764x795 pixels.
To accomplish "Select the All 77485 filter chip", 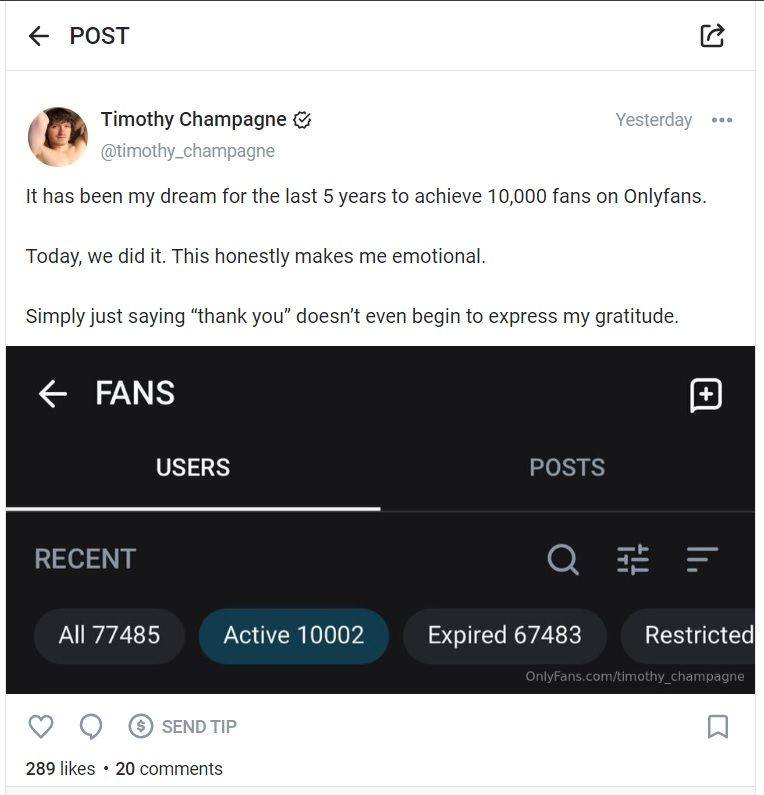I will [109, 635].
